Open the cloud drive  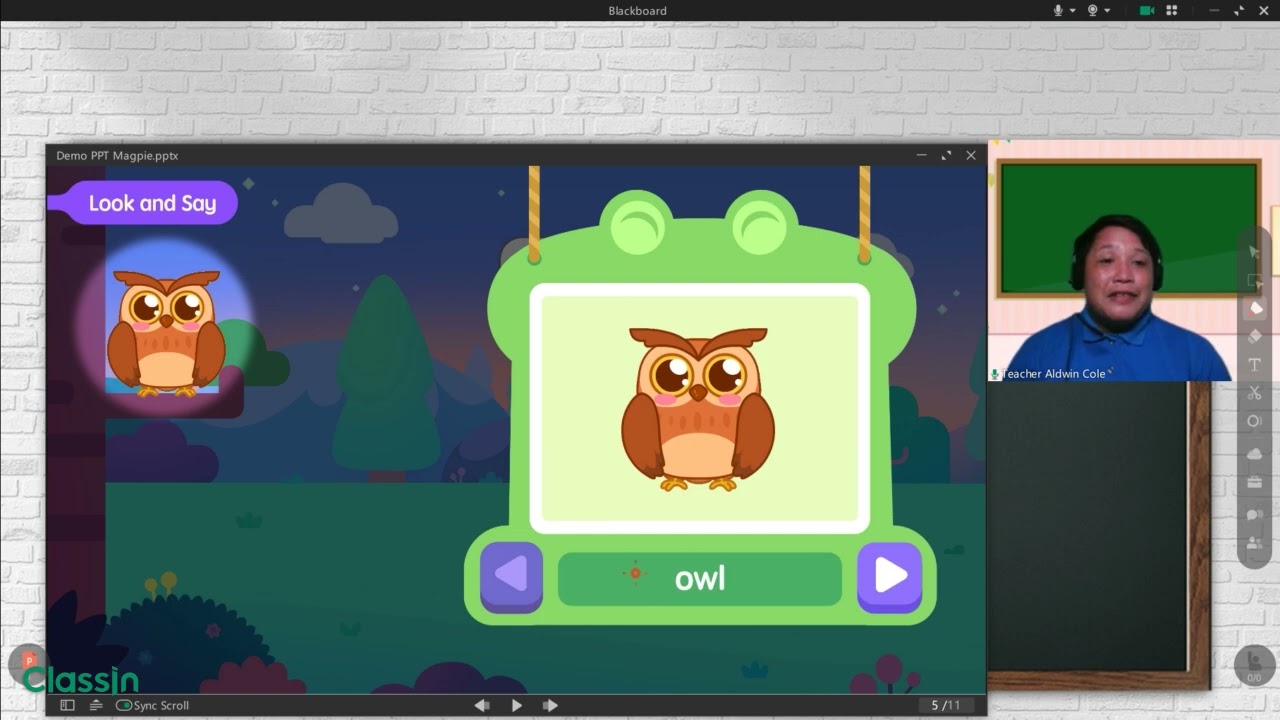tap(1254, 453)
